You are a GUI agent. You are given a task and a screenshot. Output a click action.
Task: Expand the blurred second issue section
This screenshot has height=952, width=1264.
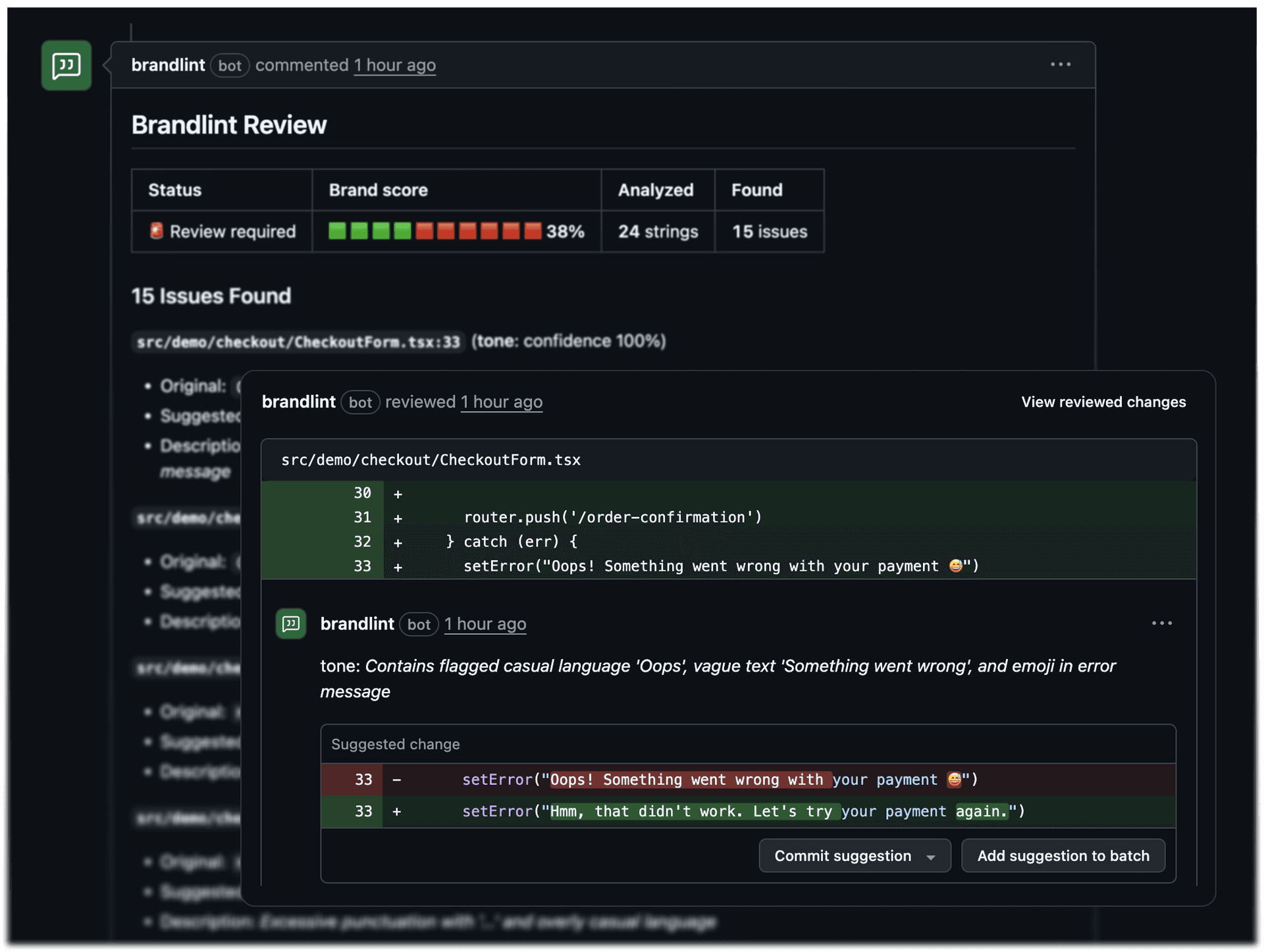186,518
